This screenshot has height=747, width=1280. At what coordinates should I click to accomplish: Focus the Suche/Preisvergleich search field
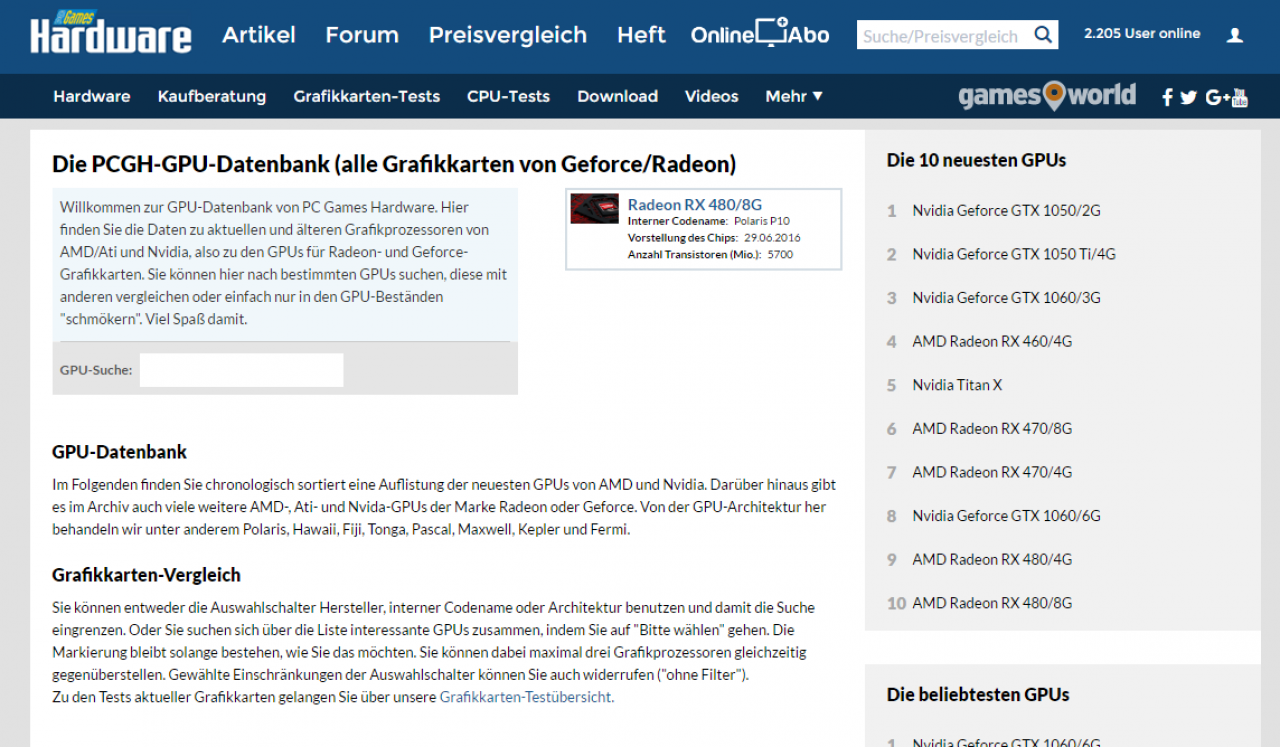pyautogui.click(x=943, y=35)
